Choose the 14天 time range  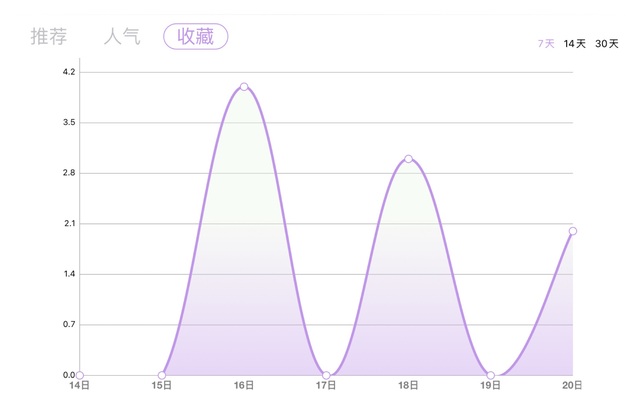[x=575, y=44]
